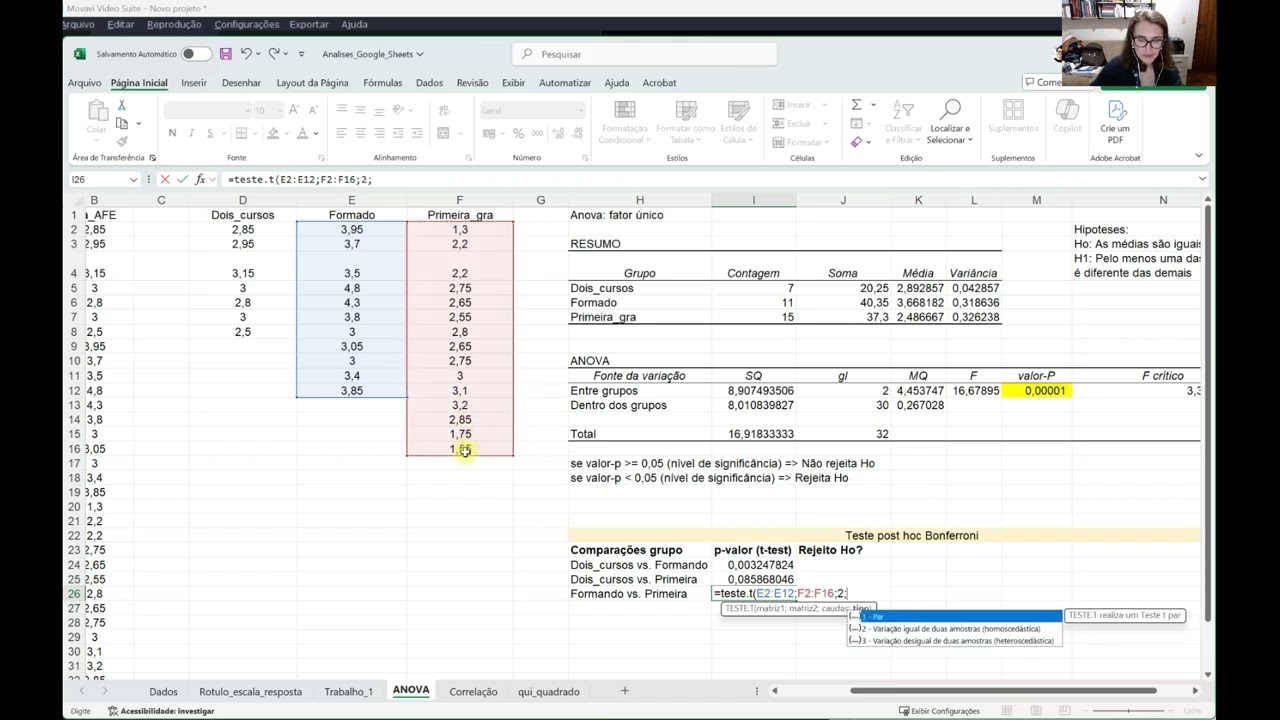
Task: Toggle underline S formatting
Action: (x=209, y=133)
